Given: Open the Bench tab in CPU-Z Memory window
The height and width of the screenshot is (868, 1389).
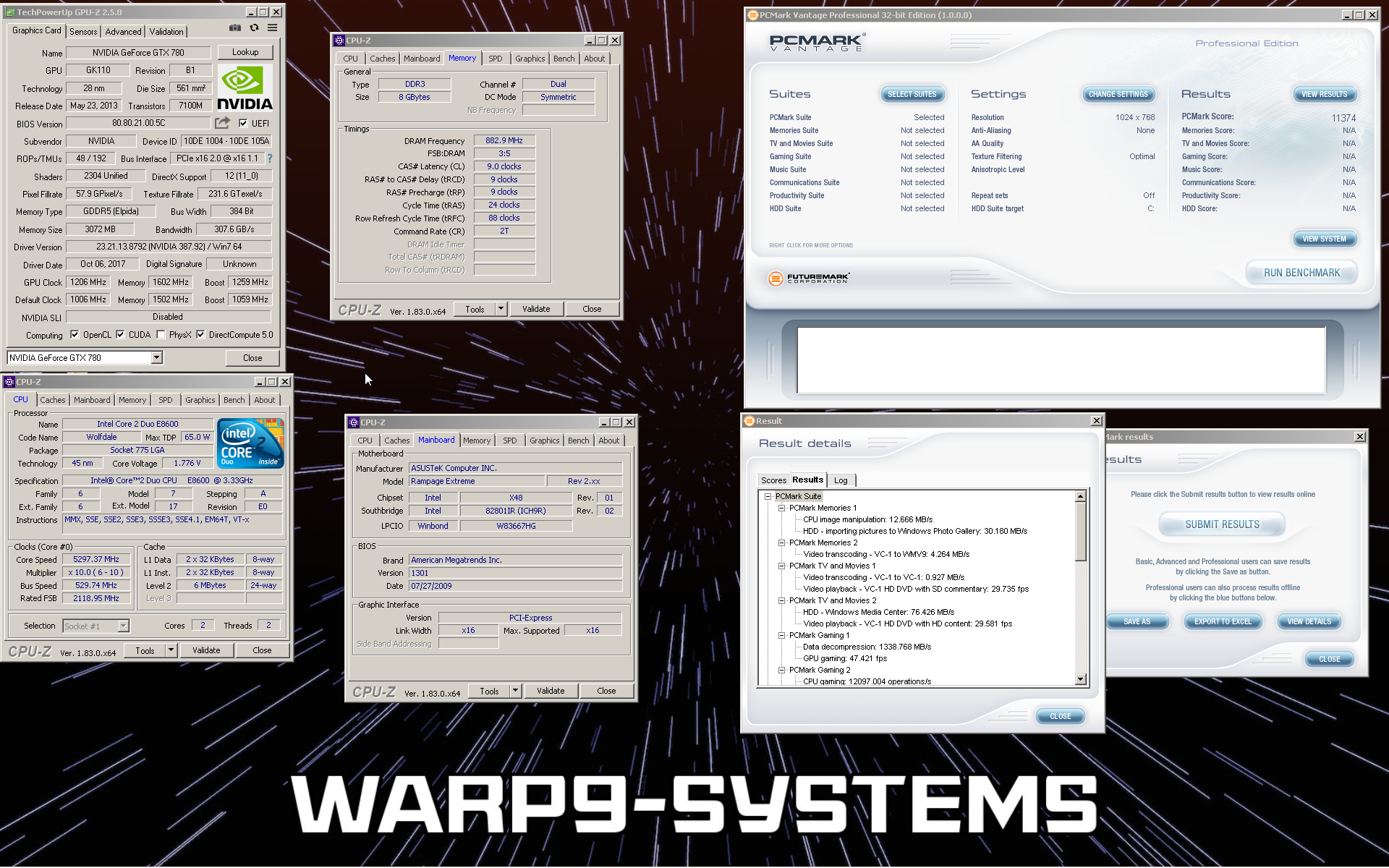Looking at the screenshot, I should 564,59.
